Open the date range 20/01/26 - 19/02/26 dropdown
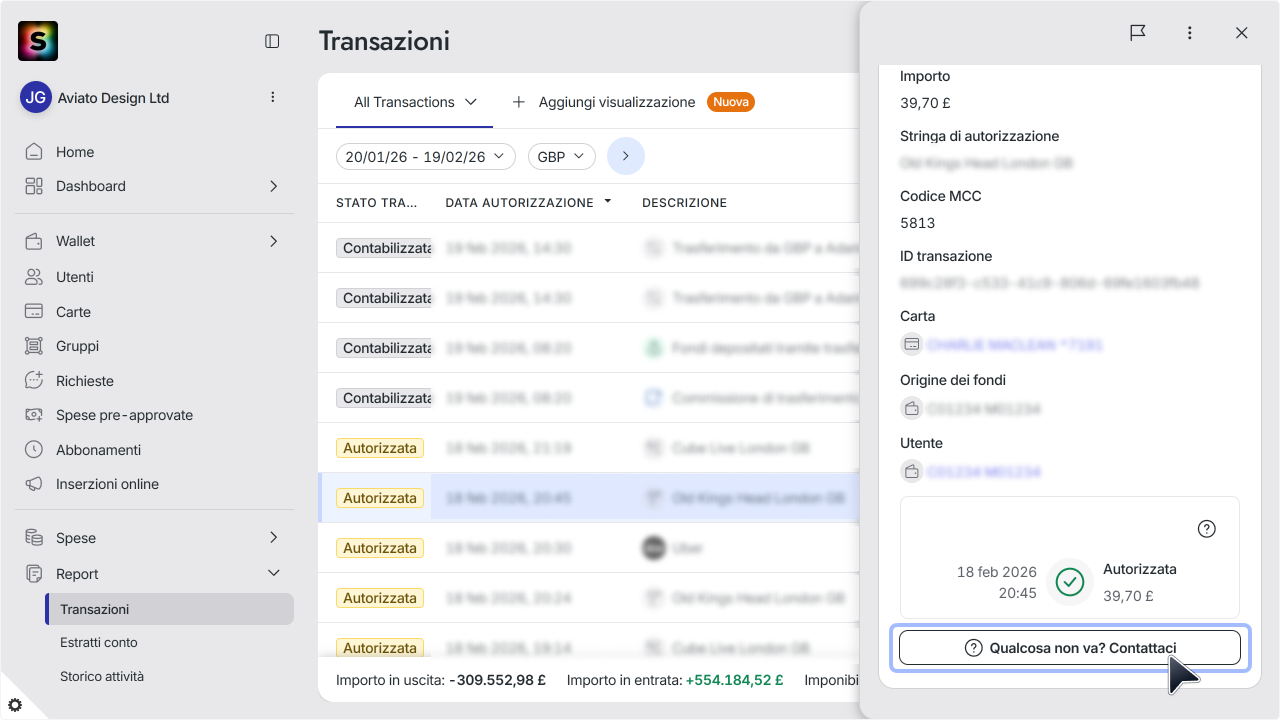Viewport: 1280px width, 720px height. tap(426, 157)
